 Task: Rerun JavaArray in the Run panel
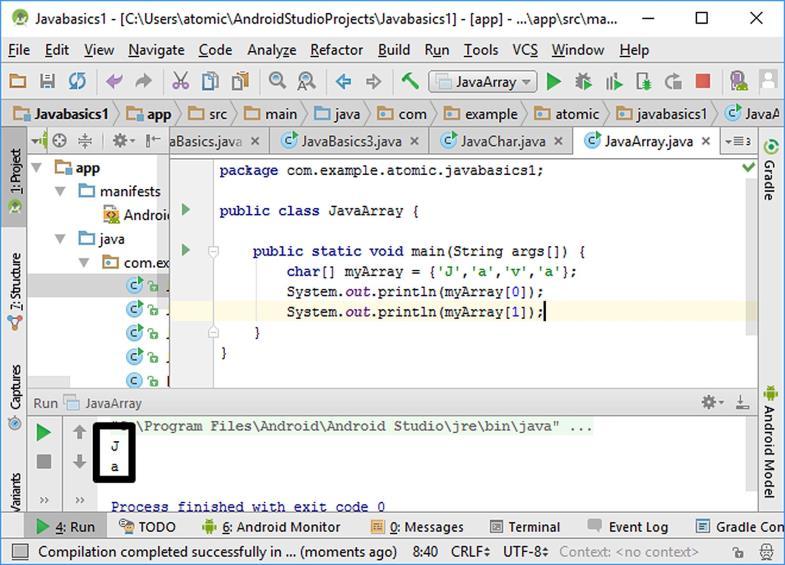tap(44, 432)
